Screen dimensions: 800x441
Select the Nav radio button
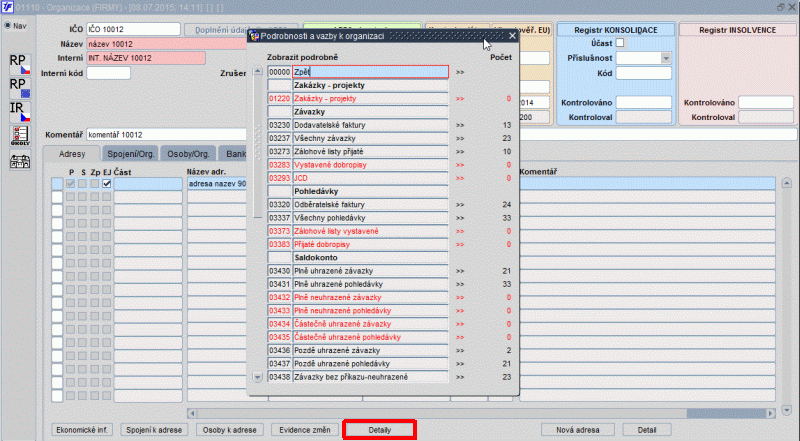pyautogui.click(x=8, y=26)
